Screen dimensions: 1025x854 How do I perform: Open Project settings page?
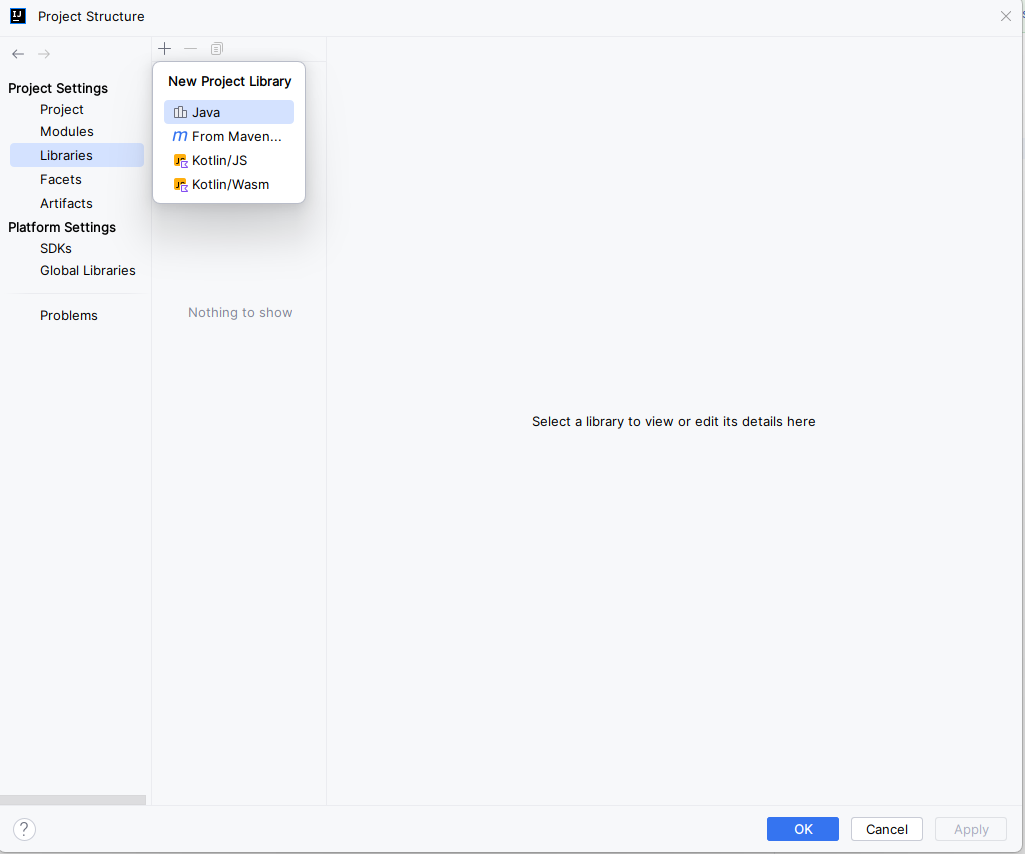tap(61, 109)
